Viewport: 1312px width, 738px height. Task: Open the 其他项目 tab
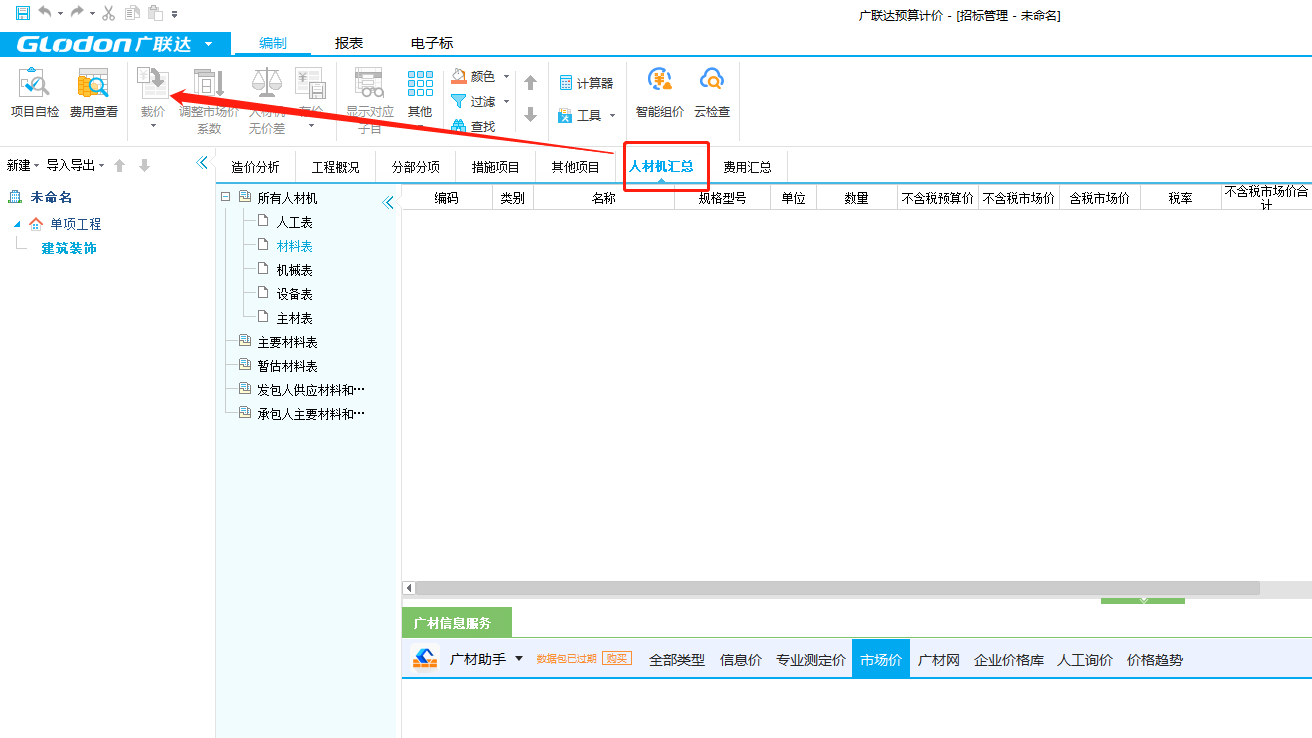click(576, 167)
